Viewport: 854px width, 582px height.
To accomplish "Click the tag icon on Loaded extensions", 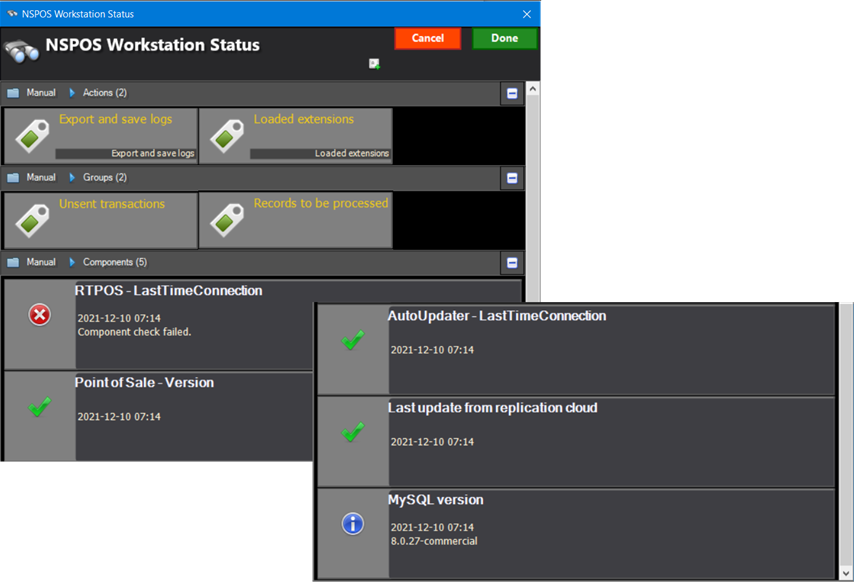I will [227, 136].
